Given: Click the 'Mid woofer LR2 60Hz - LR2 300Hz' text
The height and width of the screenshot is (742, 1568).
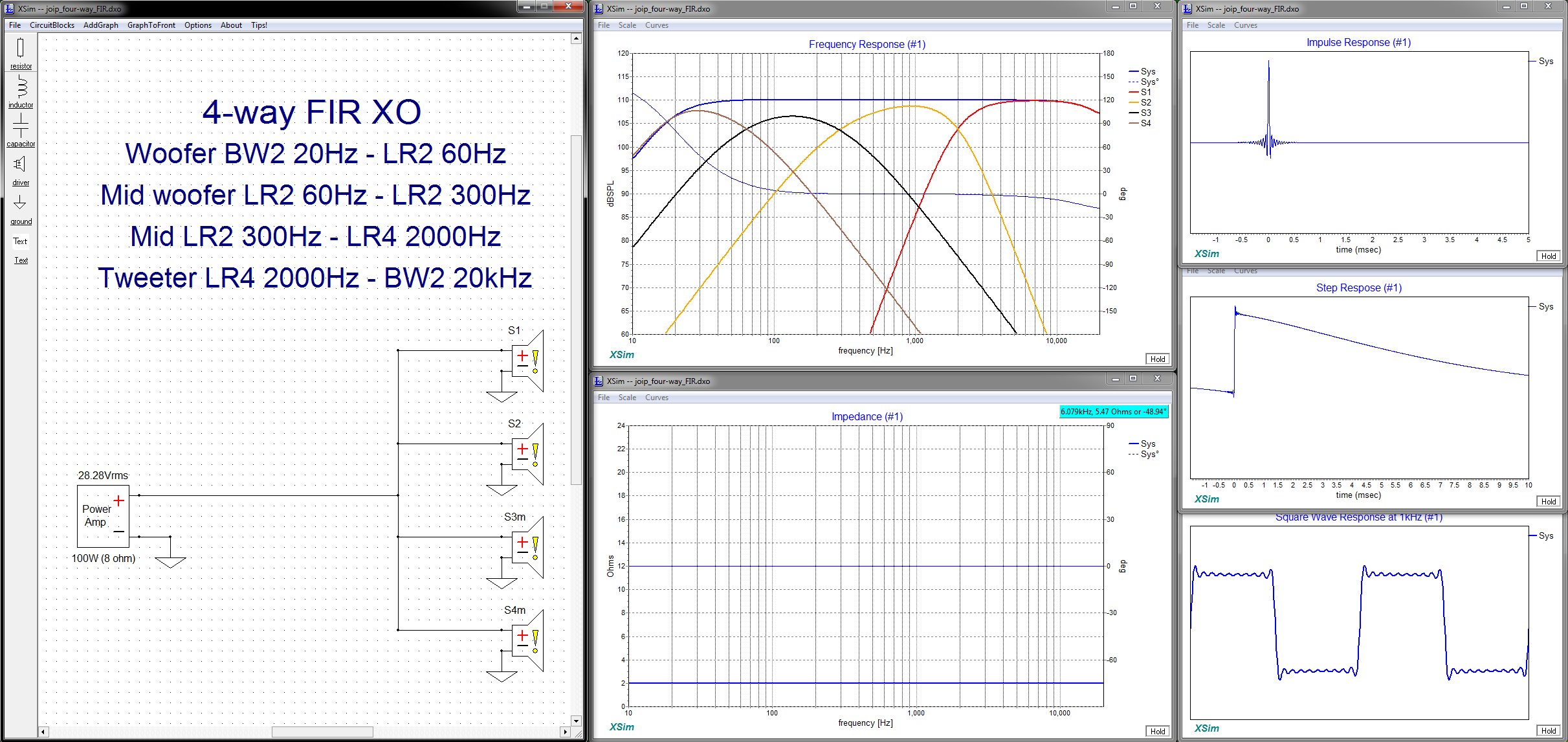Looking at the screenshot, I should point(316,196).
